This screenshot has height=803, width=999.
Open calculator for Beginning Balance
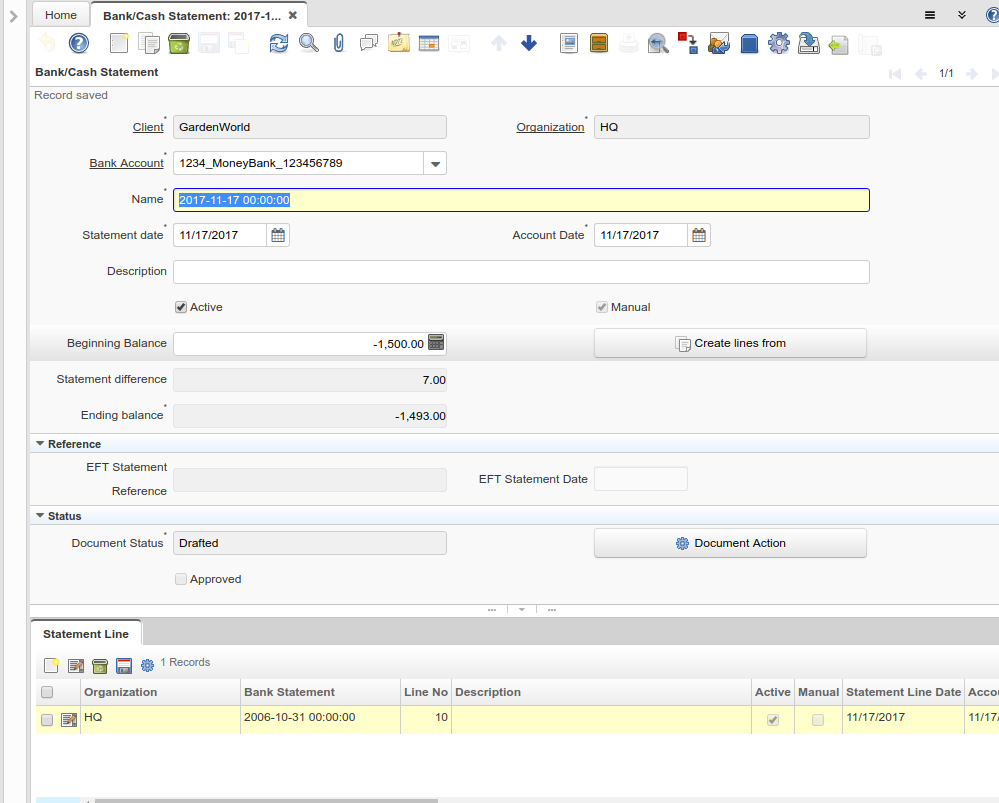436,342
